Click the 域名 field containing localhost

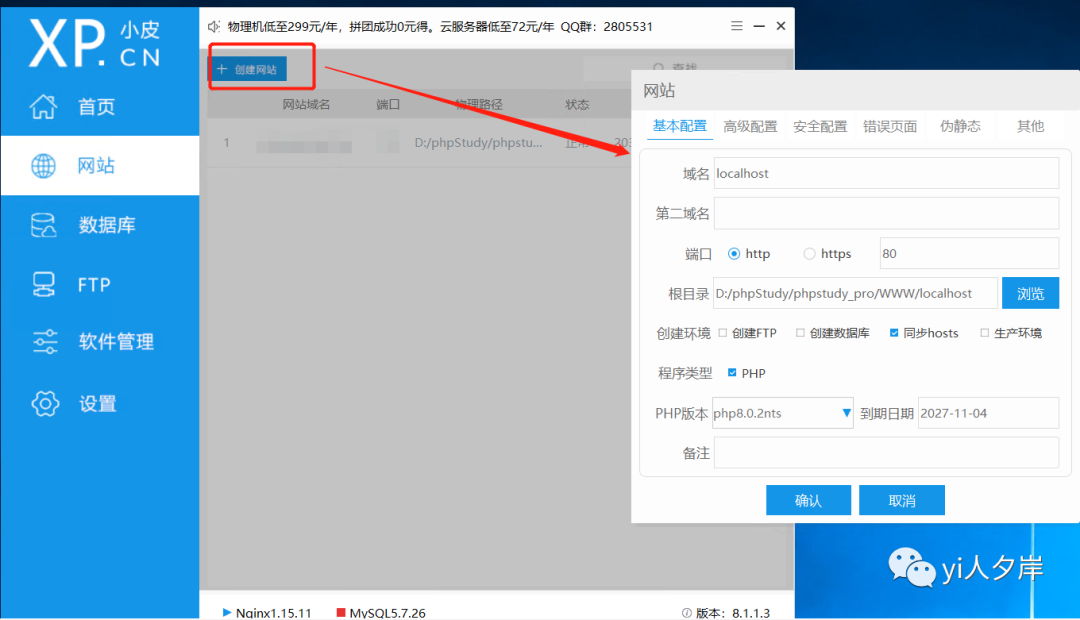(x=886, y=173)
